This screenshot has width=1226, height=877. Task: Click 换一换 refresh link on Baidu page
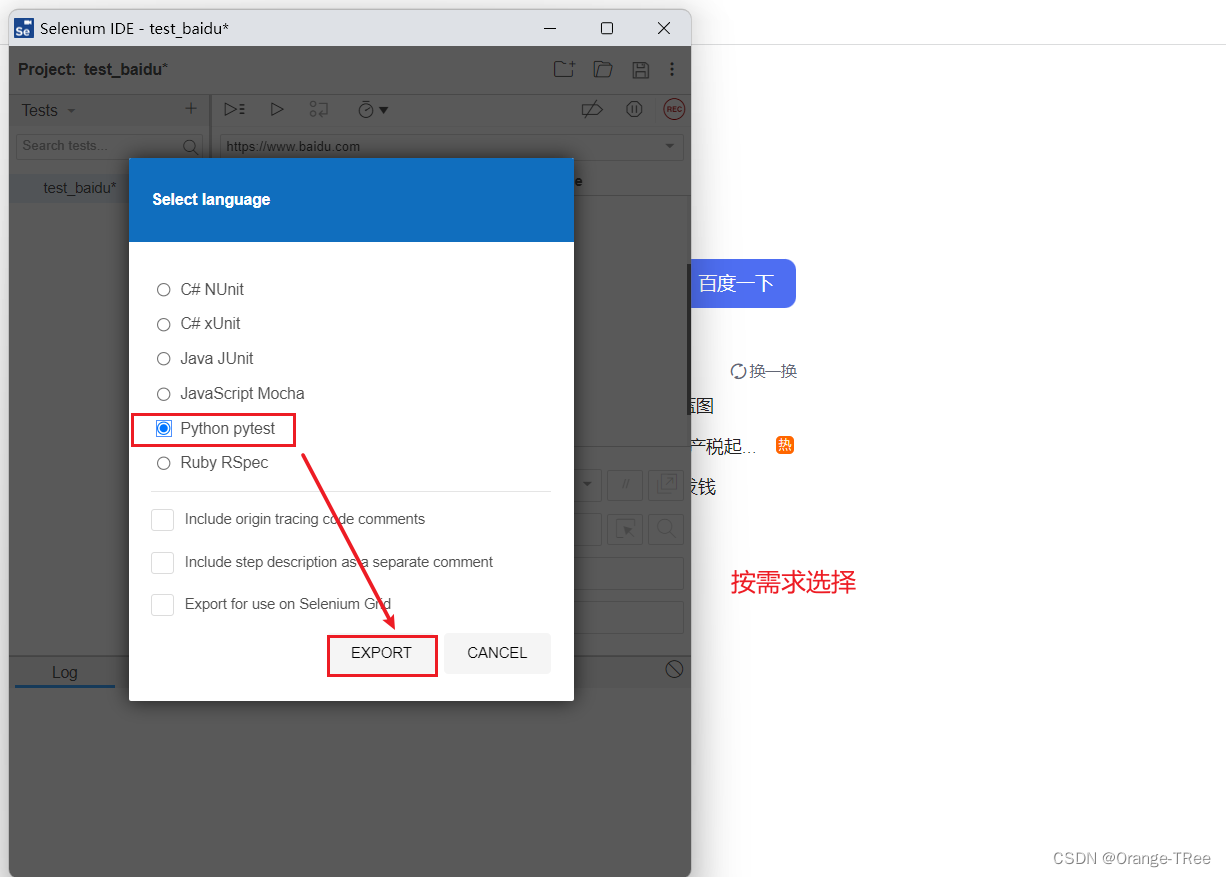point(764,372)
